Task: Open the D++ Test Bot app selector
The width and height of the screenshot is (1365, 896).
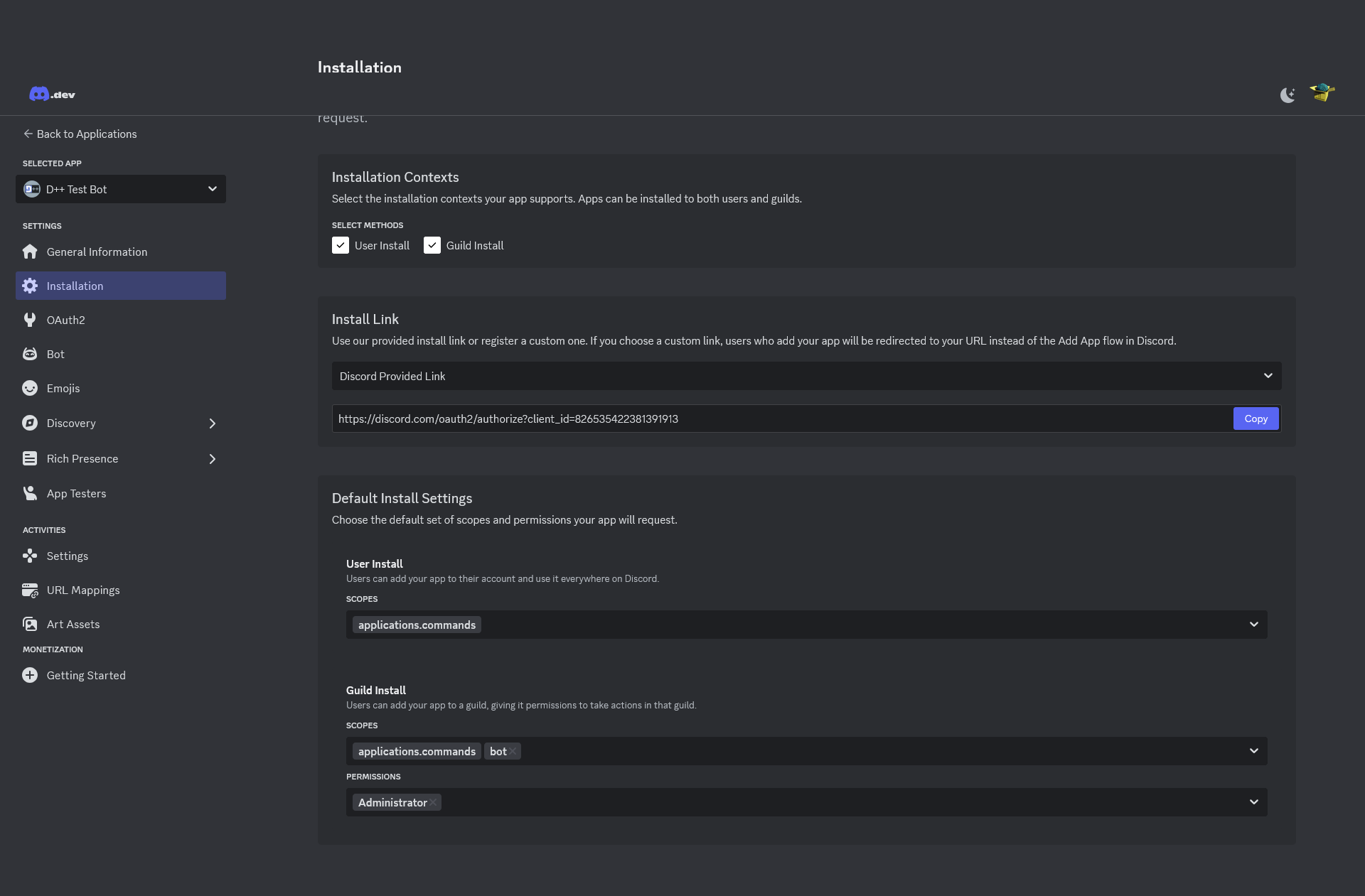Action: 121,189
